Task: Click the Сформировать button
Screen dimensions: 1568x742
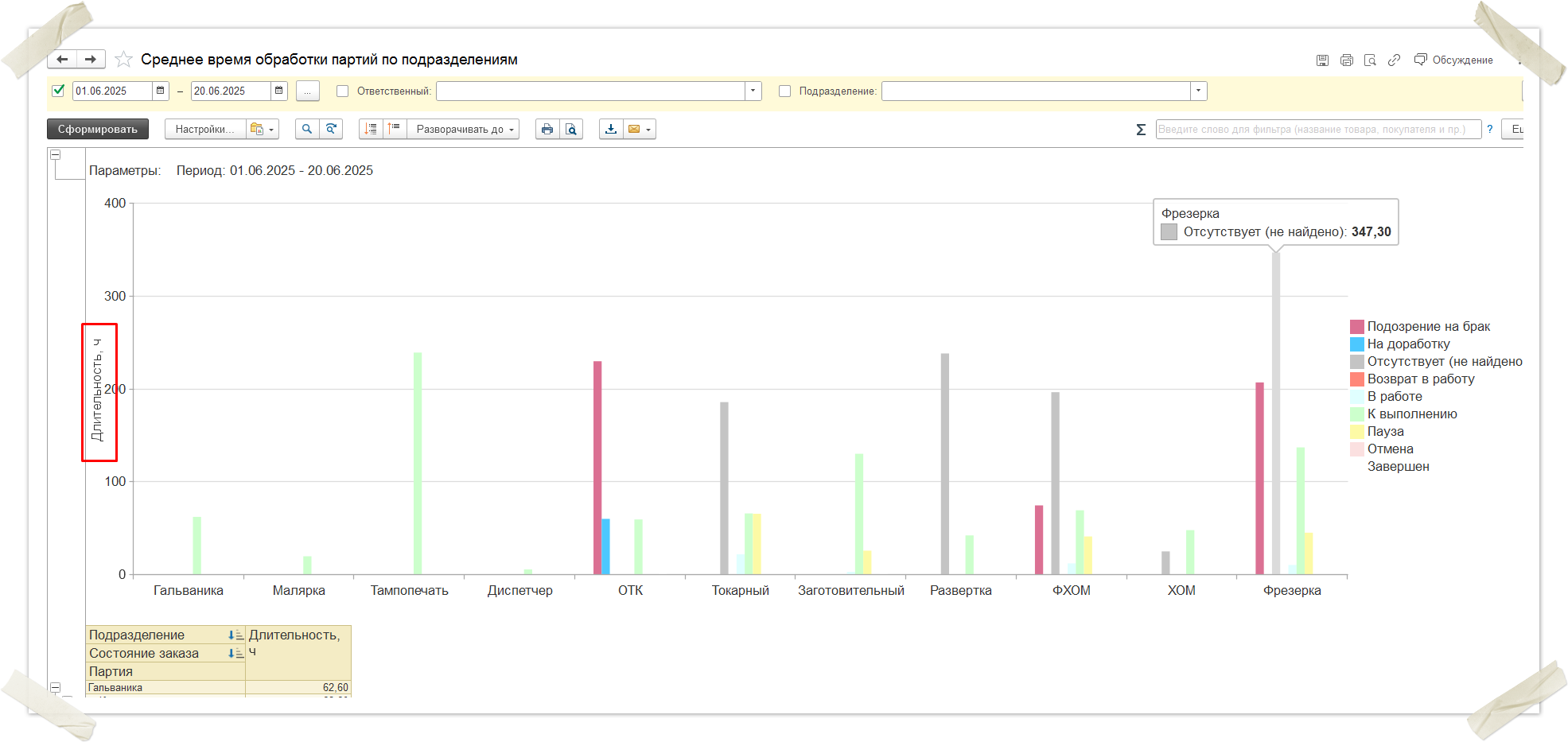Action: point(98,129)
